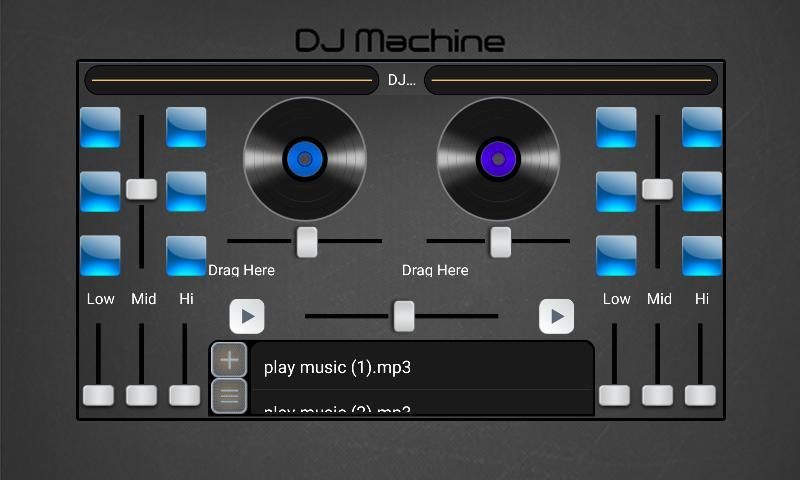Viewport: 800px width, 480px height.
Task: Click the right deck Hi EQ slider knob
Action: pyautogui.click(x=701, y=395)
